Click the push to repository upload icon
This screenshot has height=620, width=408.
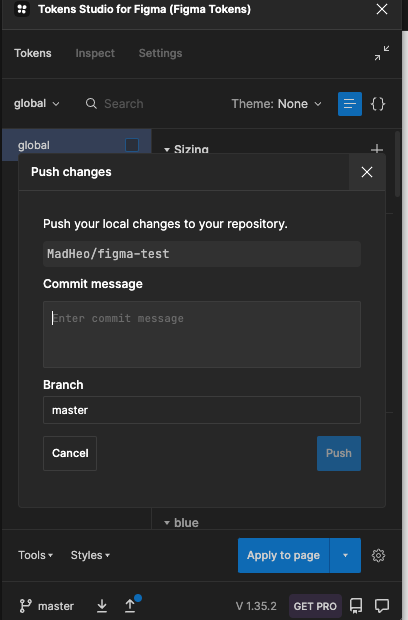(x=130, y=605)
